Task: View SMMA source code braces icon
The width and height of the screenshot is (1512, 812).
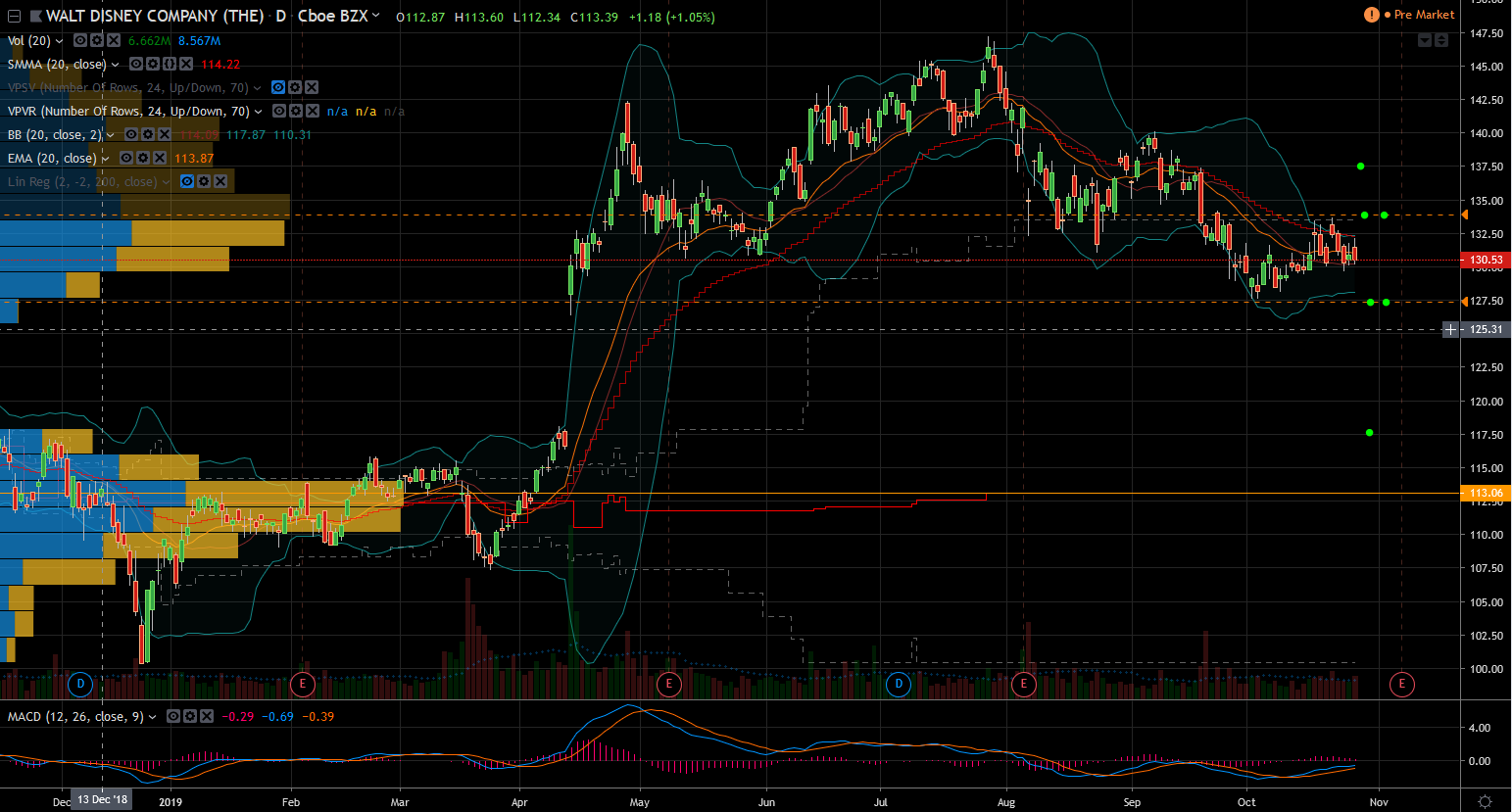Action: 170,64
